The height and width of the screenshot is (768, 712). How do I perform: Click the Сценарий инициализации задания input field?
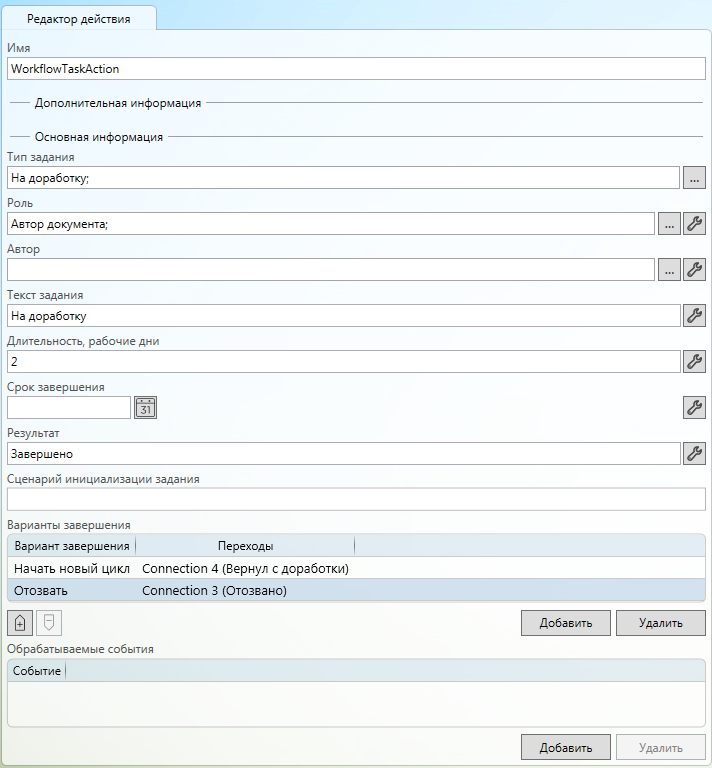[356, 499]
